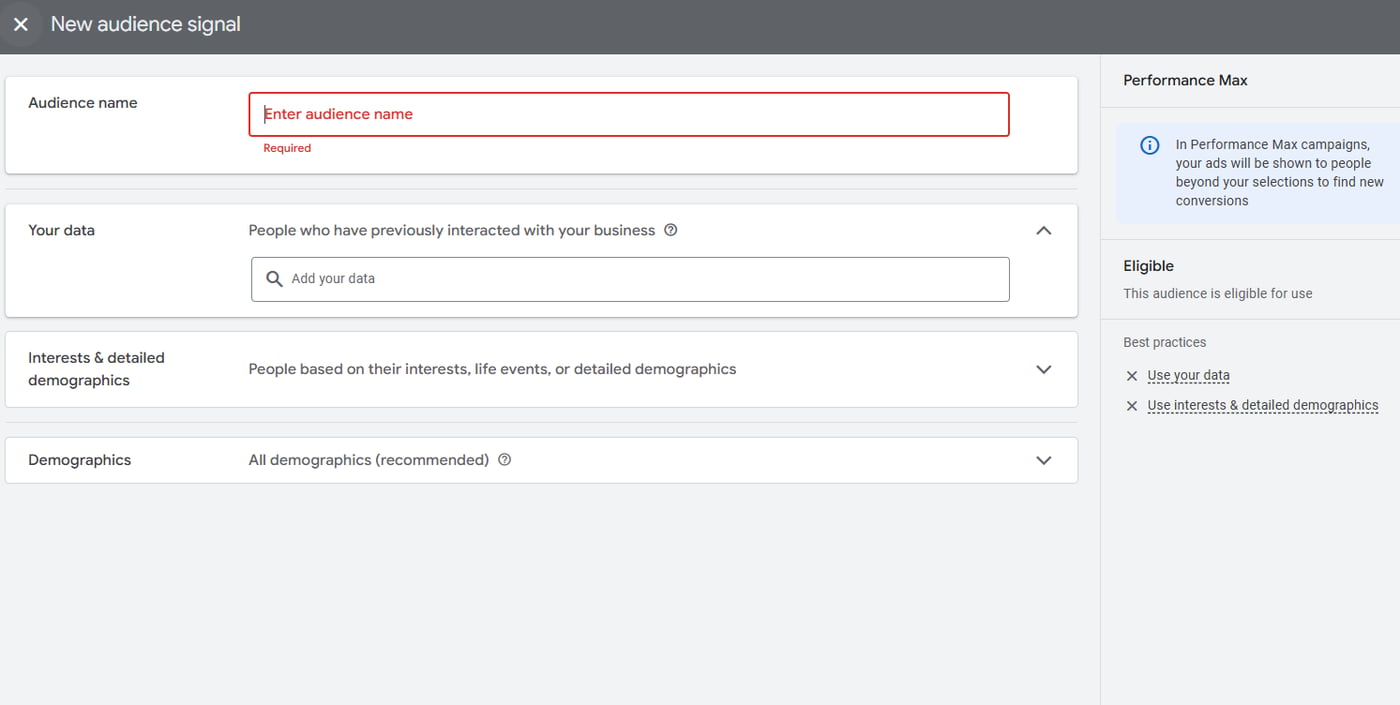Click the info icon in Performance Max banner
The image size is (1400, 705).
click(x=1149, y=145)
